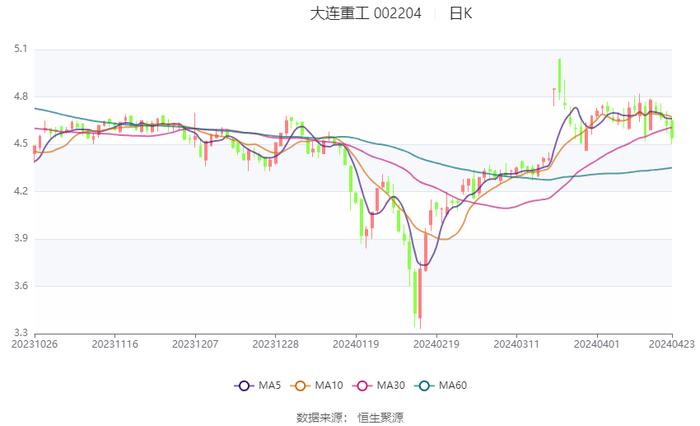Click the 20240423 end date label

tap(672, 343)
